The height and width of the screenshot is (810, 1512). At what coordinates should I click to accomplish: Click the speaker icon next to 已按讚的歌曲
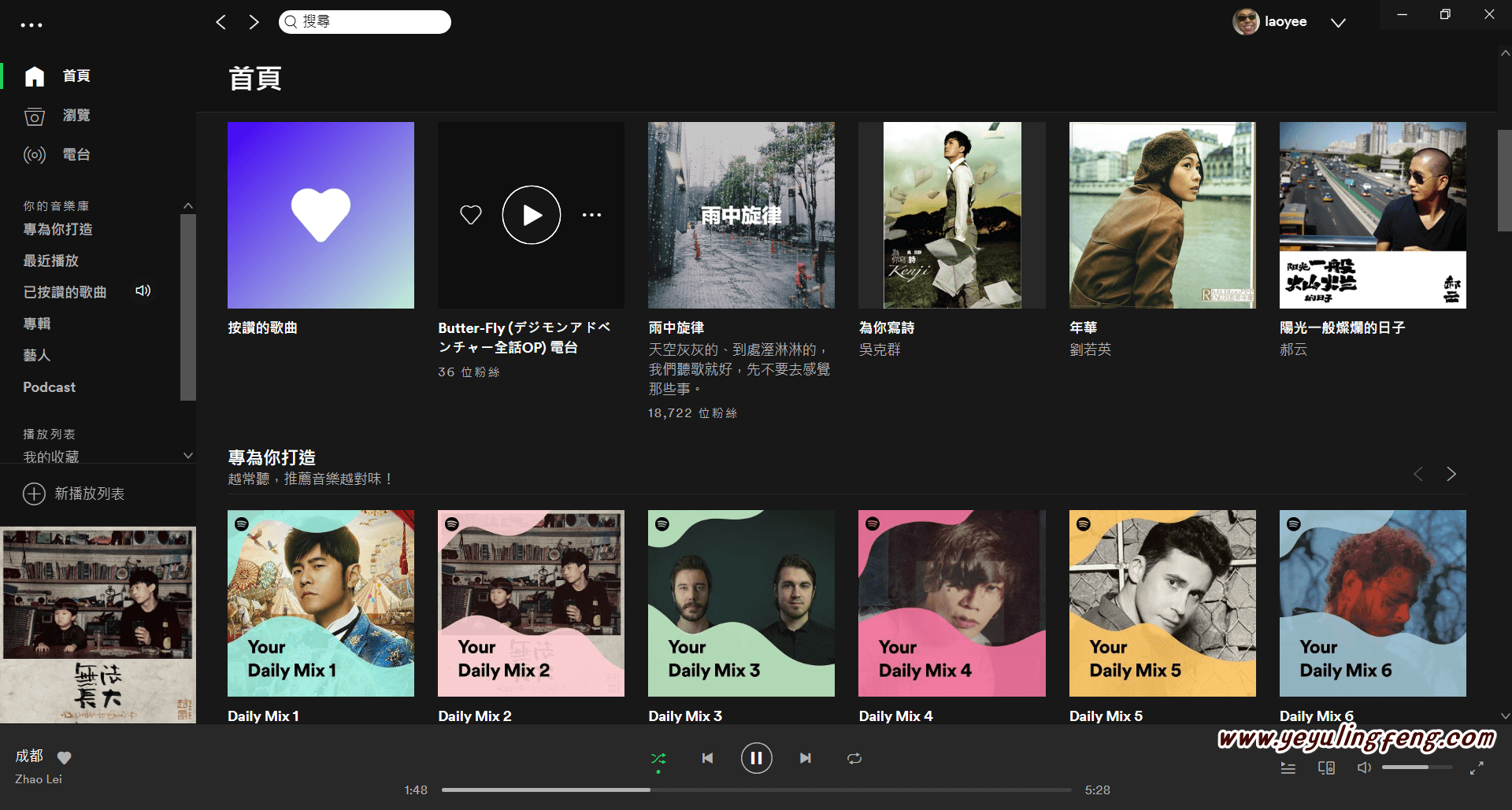tap(143, 290)
